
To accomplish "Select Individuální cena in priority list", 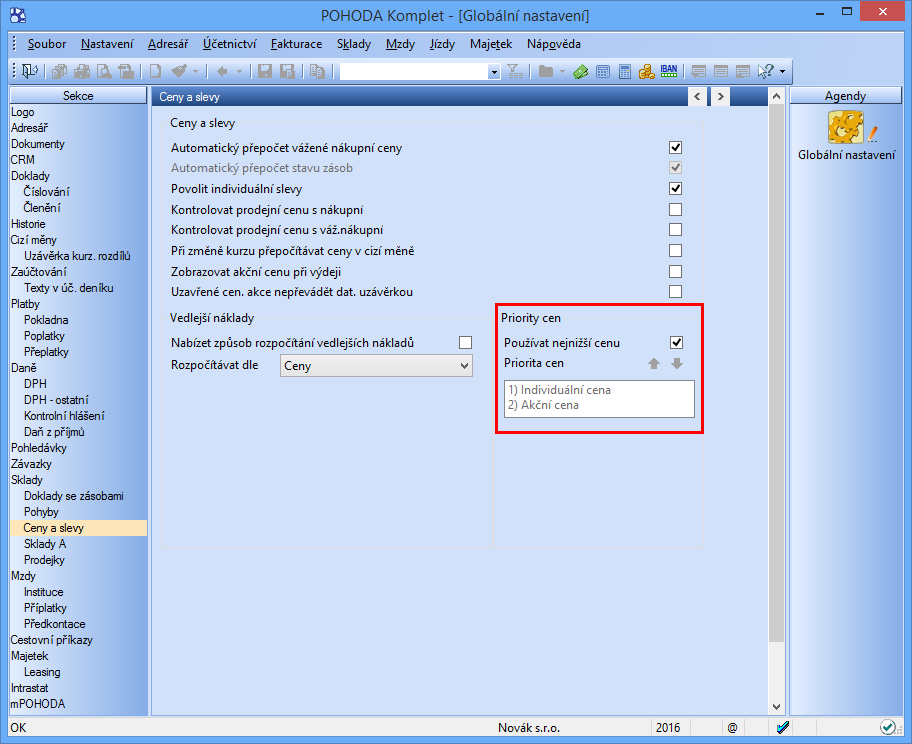I will [x=560, y=390].
